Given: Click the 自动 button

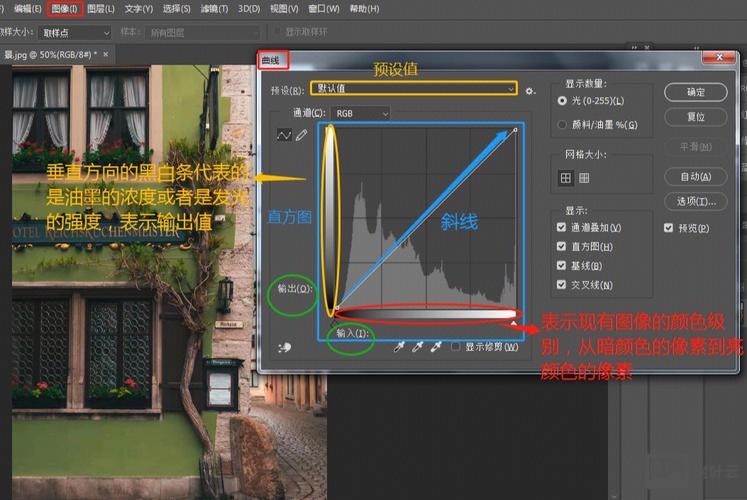Looking at the screenshot, I should coord(696,177).
